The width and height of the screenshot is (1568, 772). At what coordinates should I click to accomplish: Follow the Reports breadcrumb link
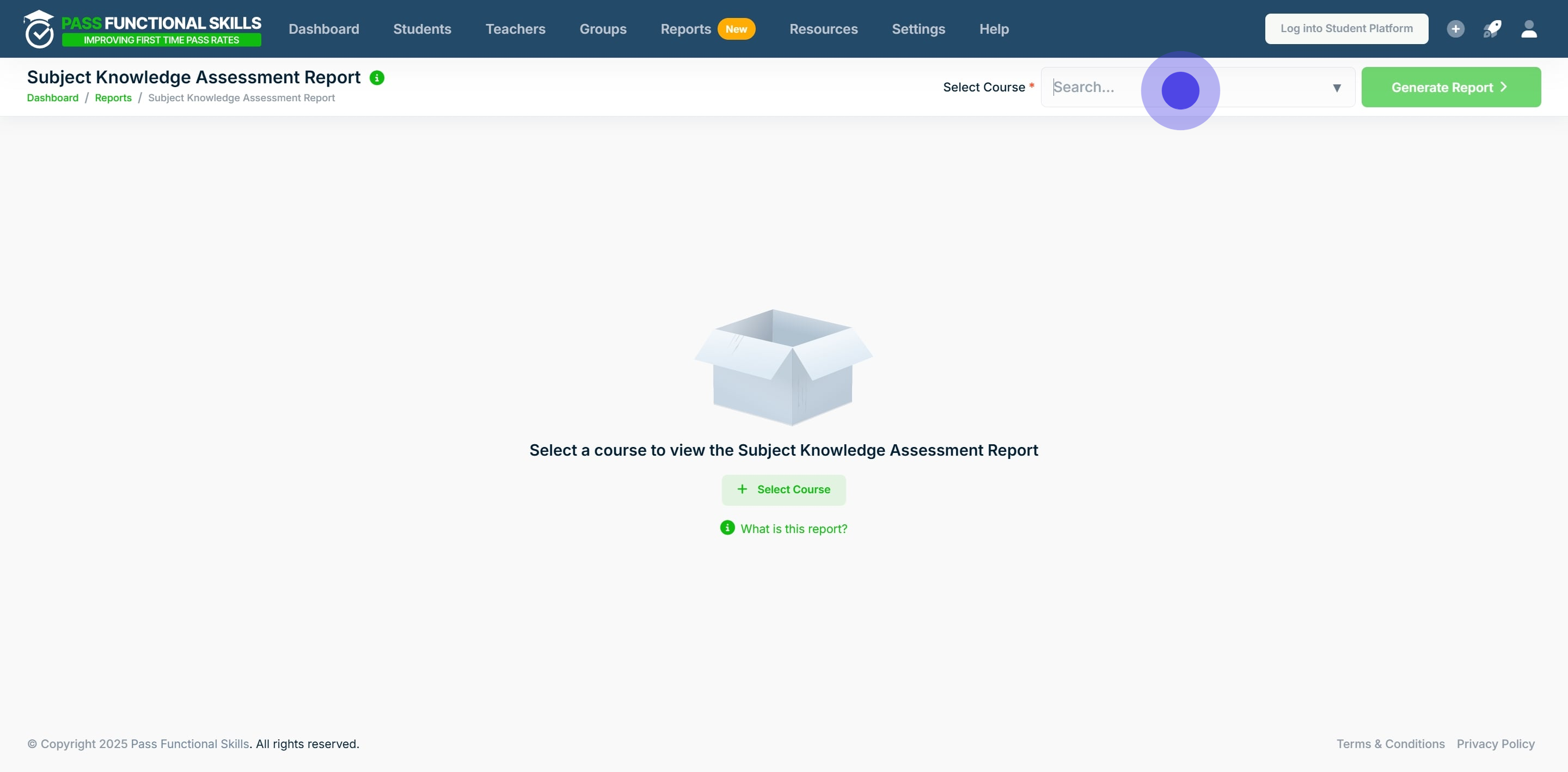click(x=113, y=97)
